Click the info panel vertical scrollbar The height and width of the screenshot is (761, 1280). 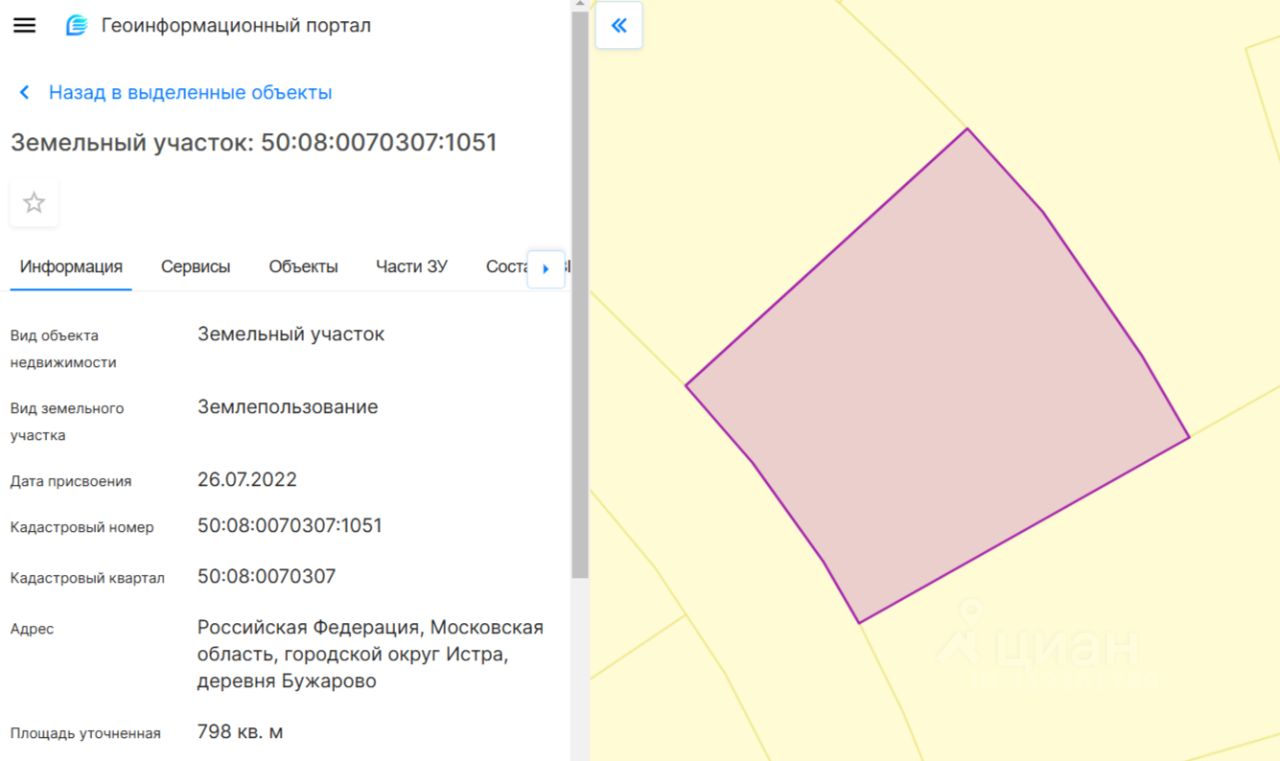point(579,300)
